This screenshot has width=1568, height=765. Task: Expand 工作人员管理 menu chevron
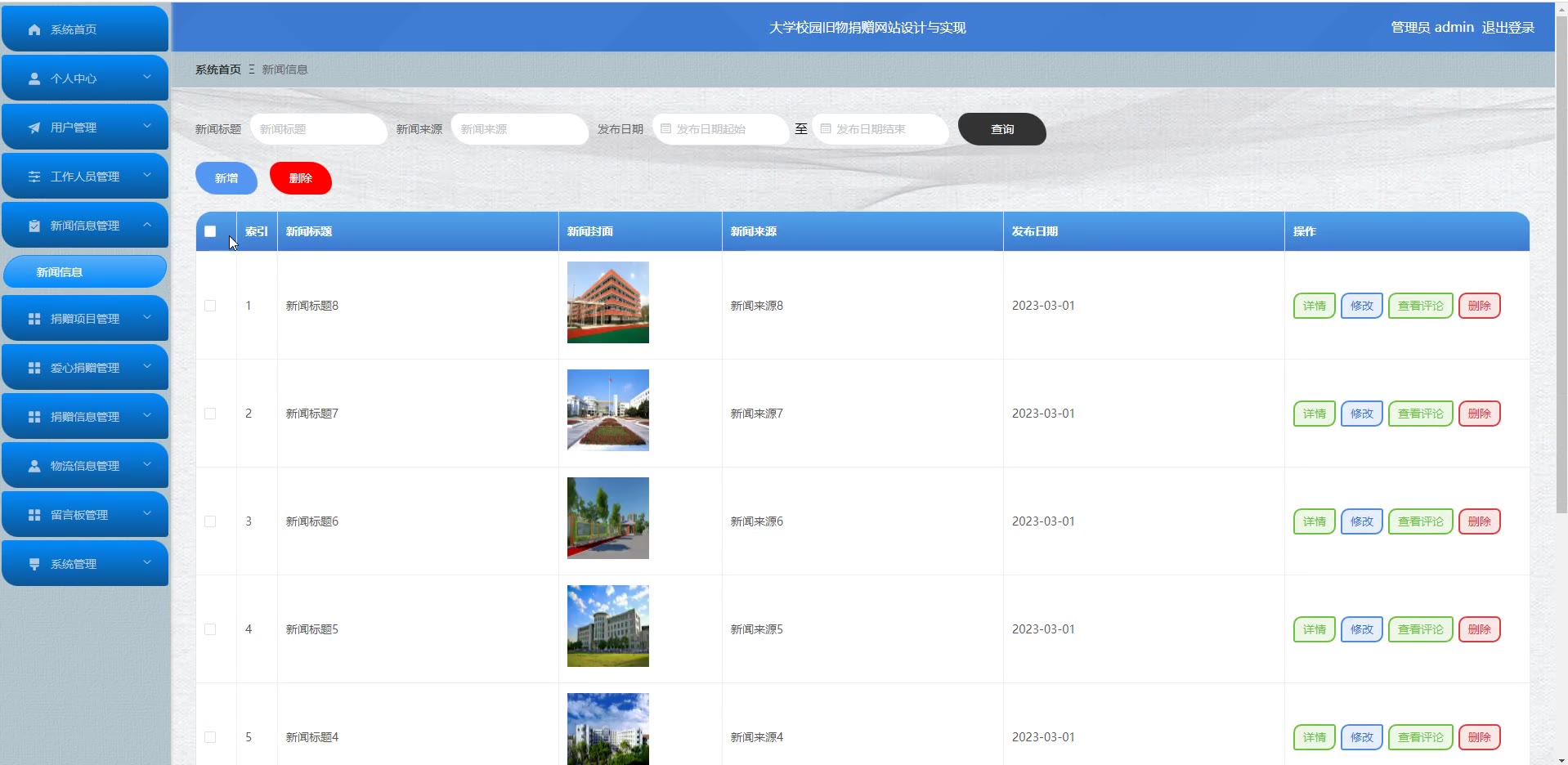(x=147, y=175)
